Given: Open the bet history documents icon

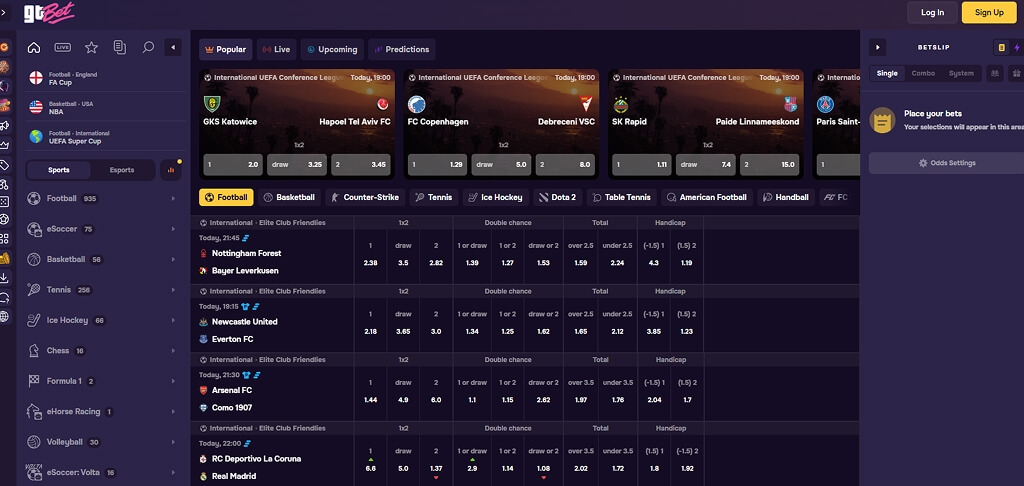Looking at the screenshot, I should (x=120, y=47).
